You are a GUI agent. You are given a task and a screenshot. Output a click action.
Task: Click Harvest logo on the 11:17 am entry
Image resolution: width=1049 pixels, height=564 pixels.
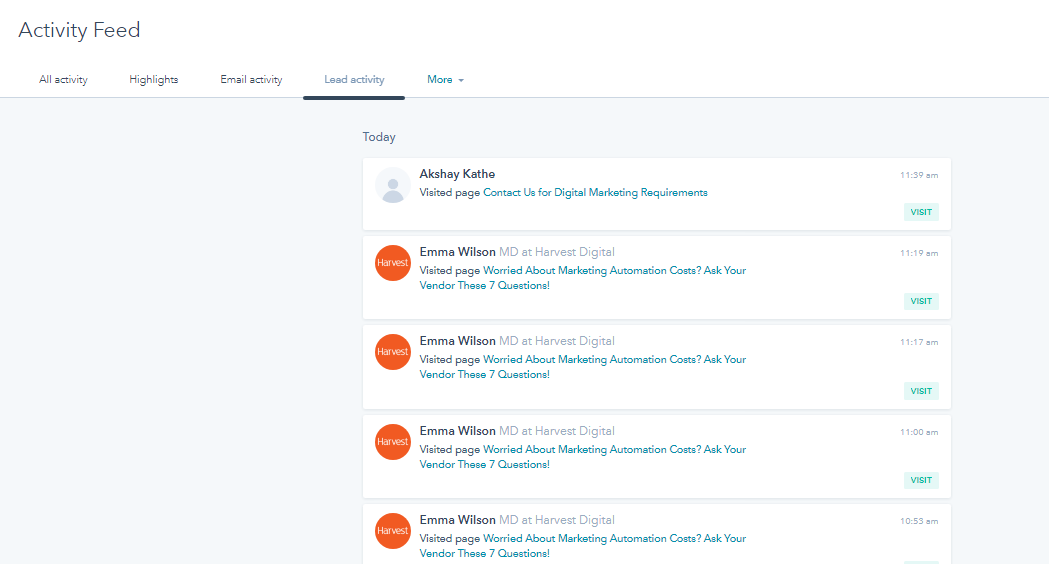click(393, 352)
